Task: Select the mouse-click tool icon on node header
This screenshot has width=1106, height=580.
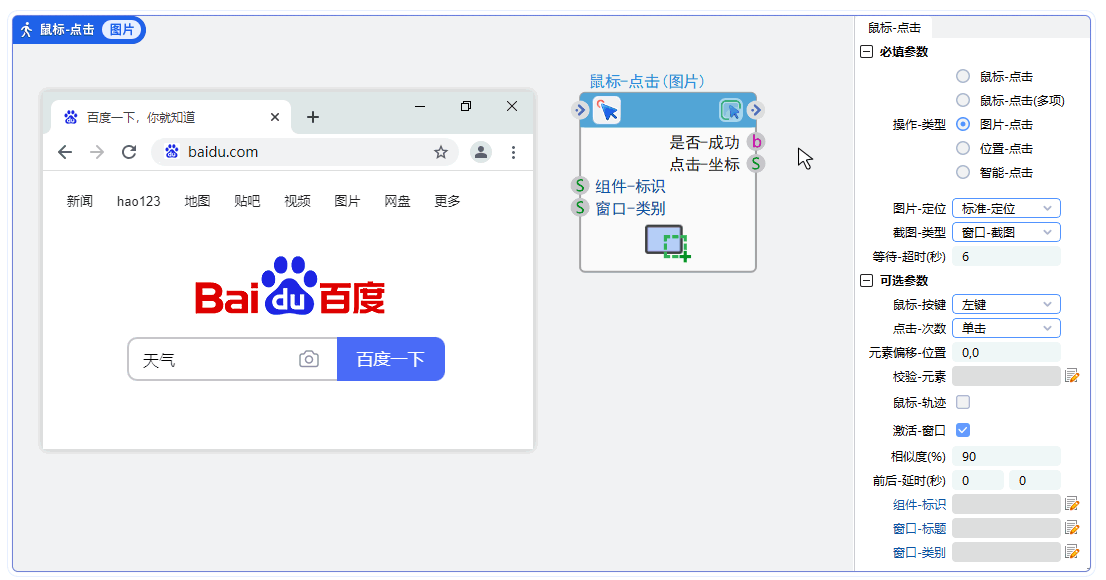Action: (608, 110)
